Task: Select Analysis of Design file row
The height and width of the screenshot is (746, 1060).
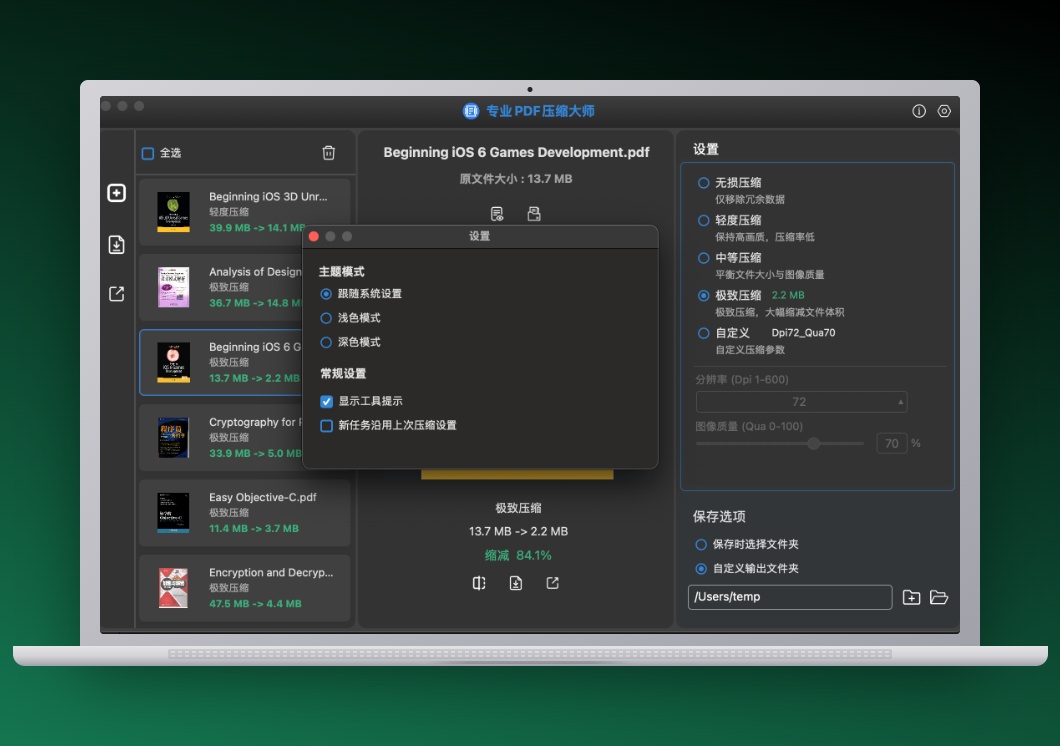Action: (221, 287)
